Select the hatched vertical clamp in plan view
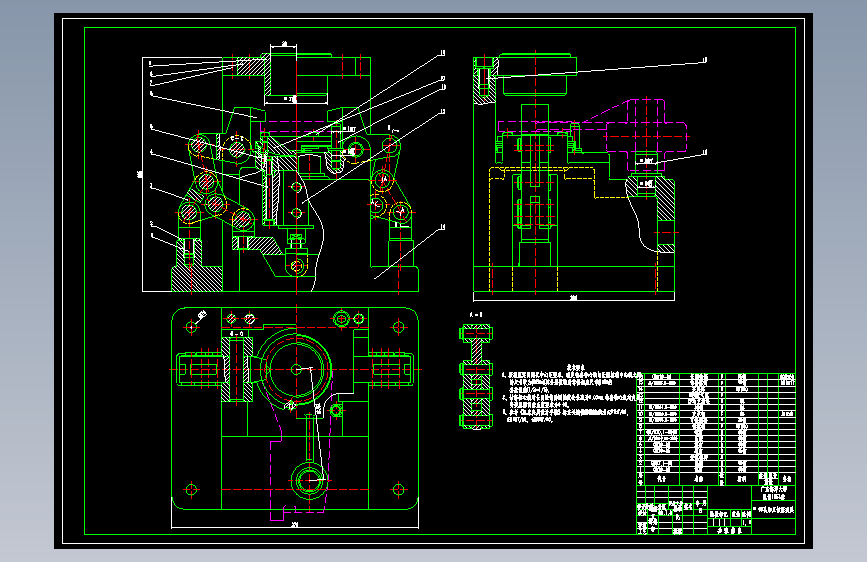Image resolution: width=867 pixels, height=562 pixels. point(237,369)
